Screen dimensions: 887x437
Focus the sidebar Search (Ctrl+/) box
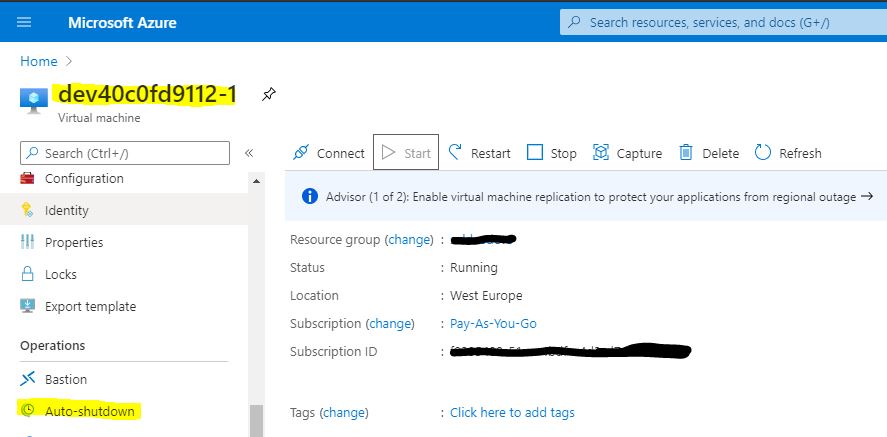tap(125, 153)
